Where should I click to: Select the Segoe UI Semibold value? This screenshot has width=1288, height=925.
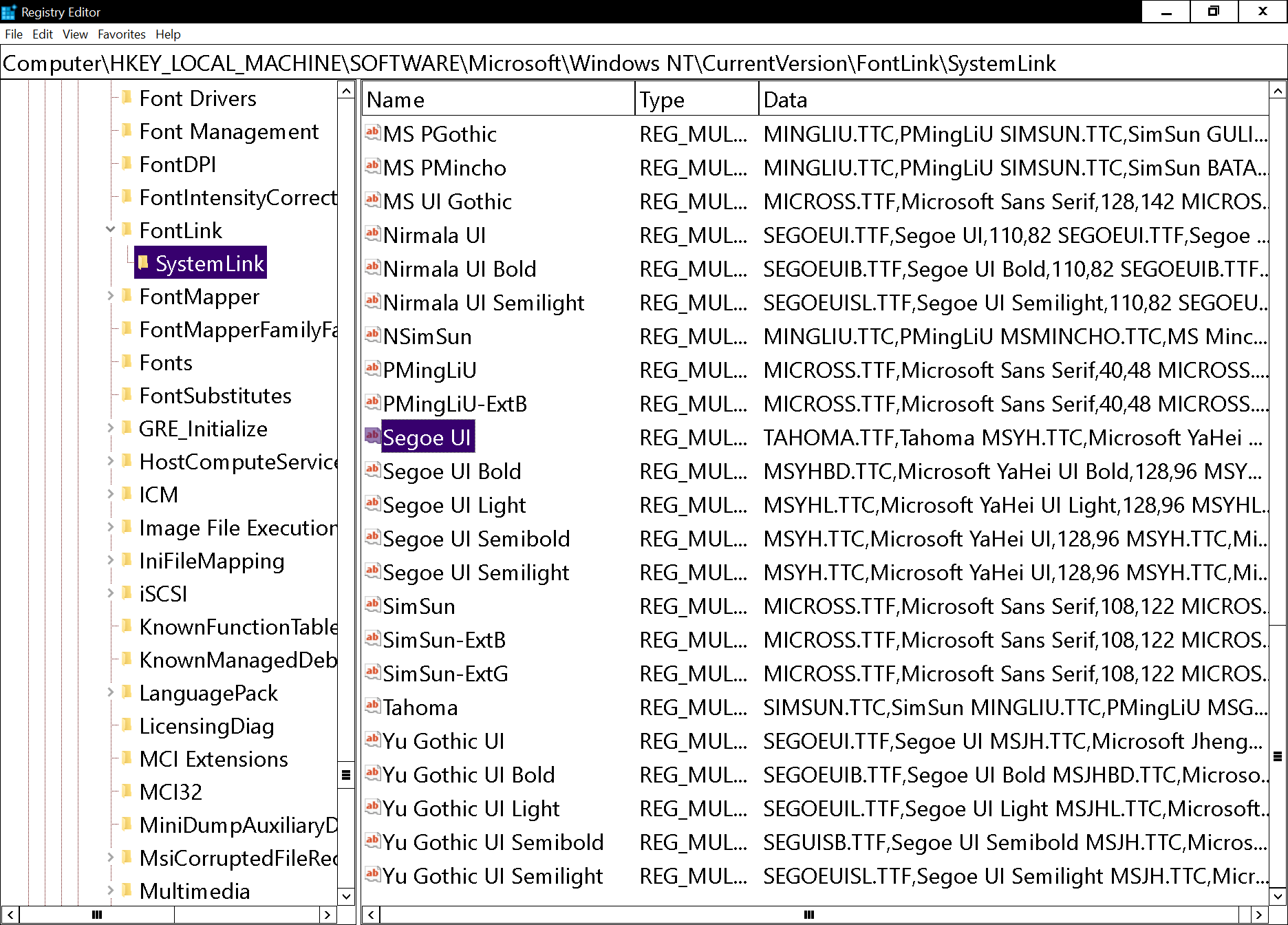click(x=476, y=539)
